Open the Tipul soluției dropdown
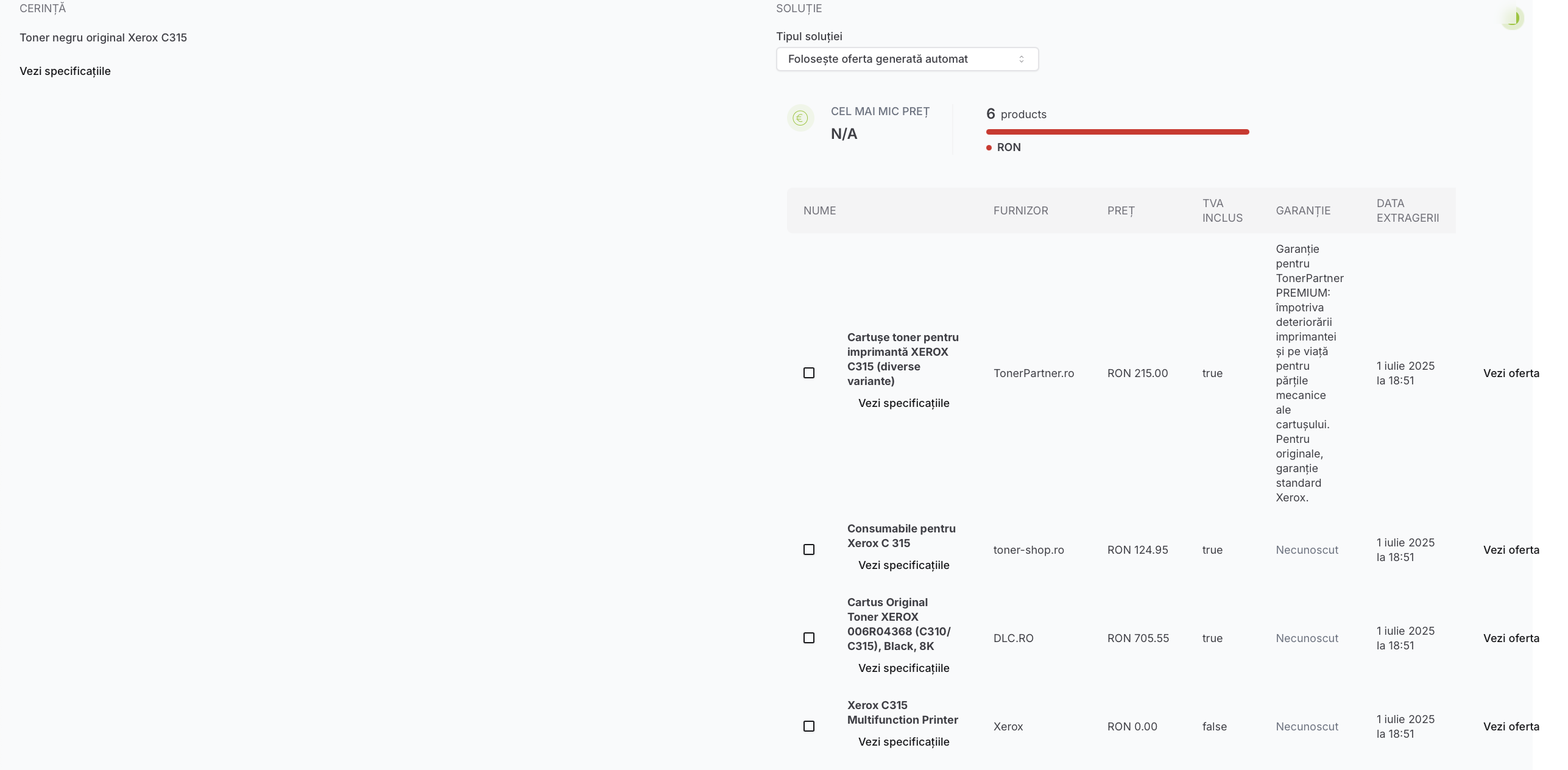Image resolution: width=1568 pixels, height=770 pixels. [x=906, y=59]
